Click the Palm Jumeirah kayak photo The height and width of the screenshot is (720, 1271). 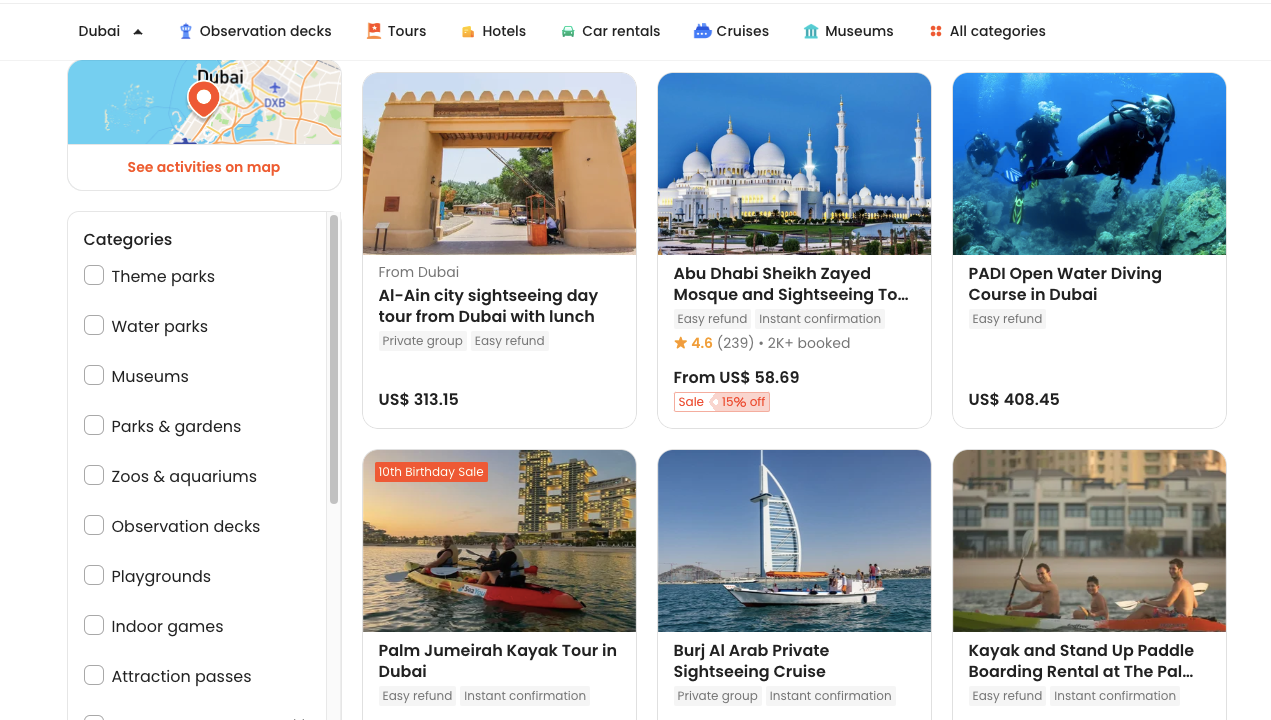(x=499, y=541)
